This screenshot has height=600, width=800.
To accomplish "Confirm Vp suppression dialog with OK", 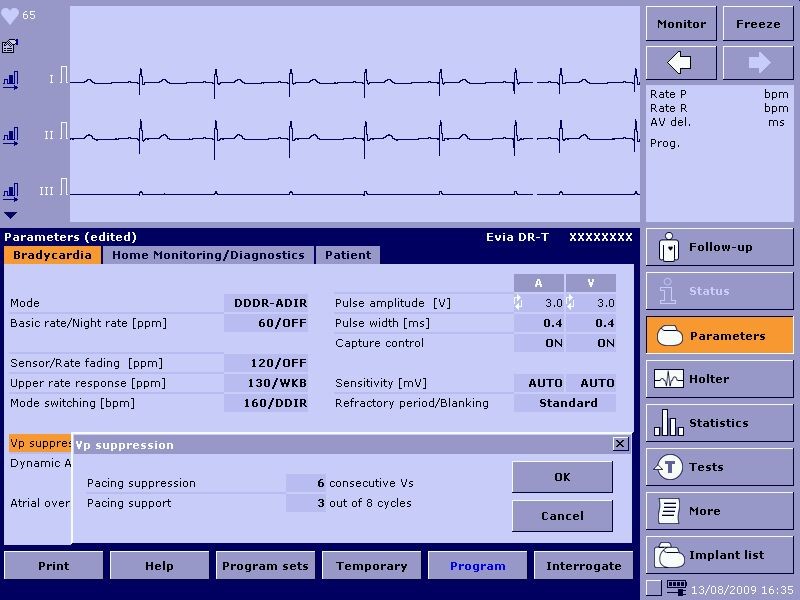I will 562,477.
